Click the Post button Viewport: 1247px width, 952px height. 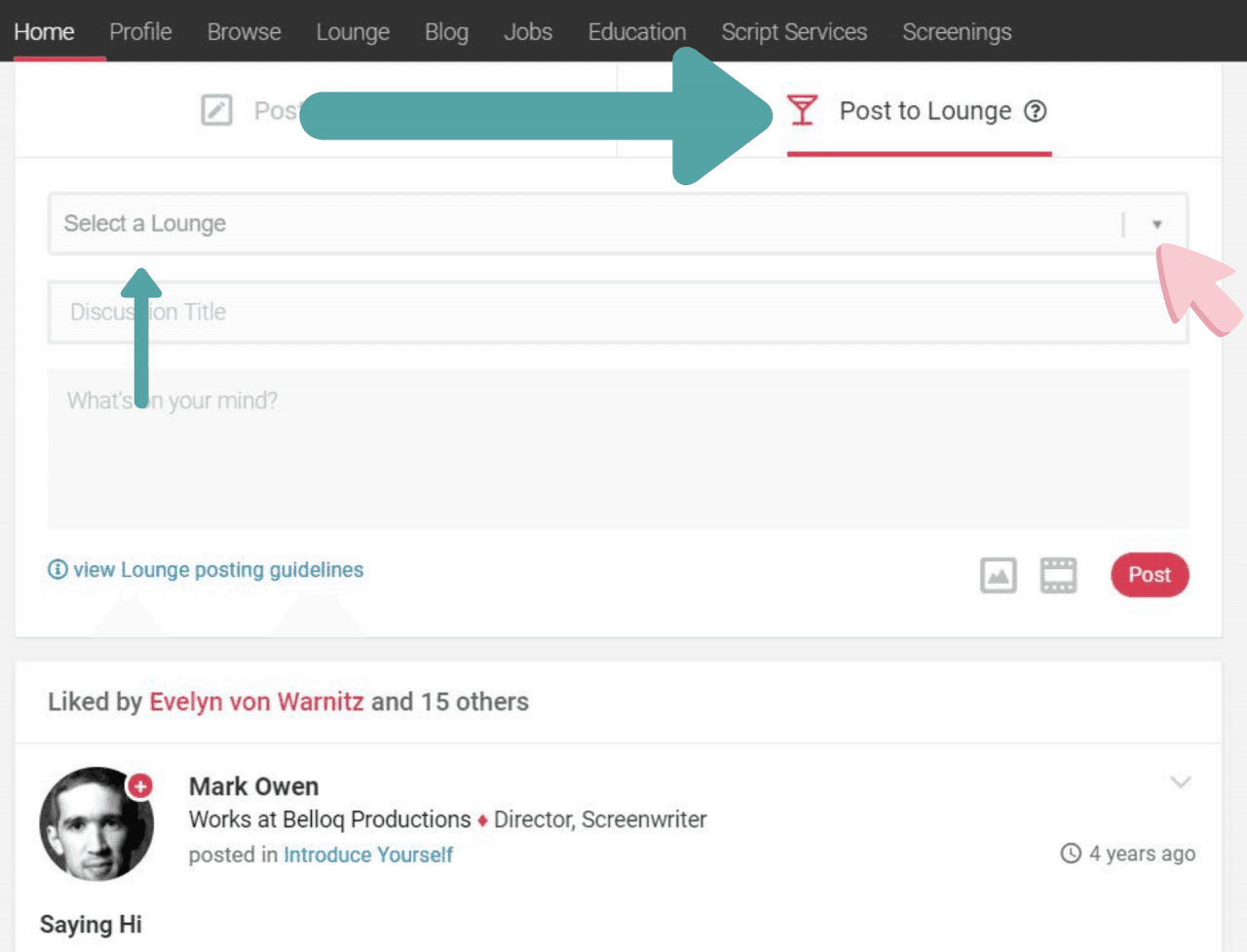coord(1150,575)
